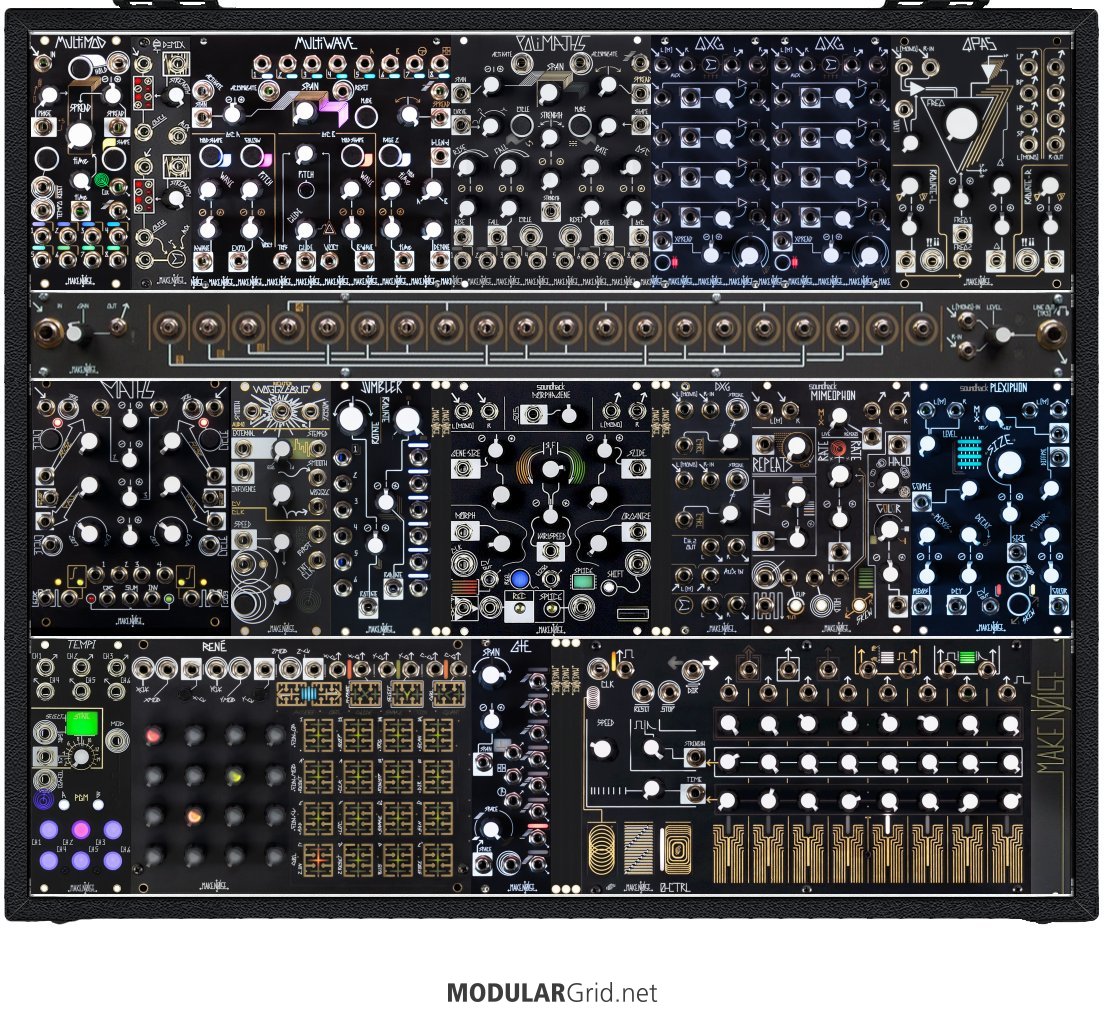The height and width of the screenshot is (1014, 1106).
Task: Click the Maths module title
Action: pos(130,391)
